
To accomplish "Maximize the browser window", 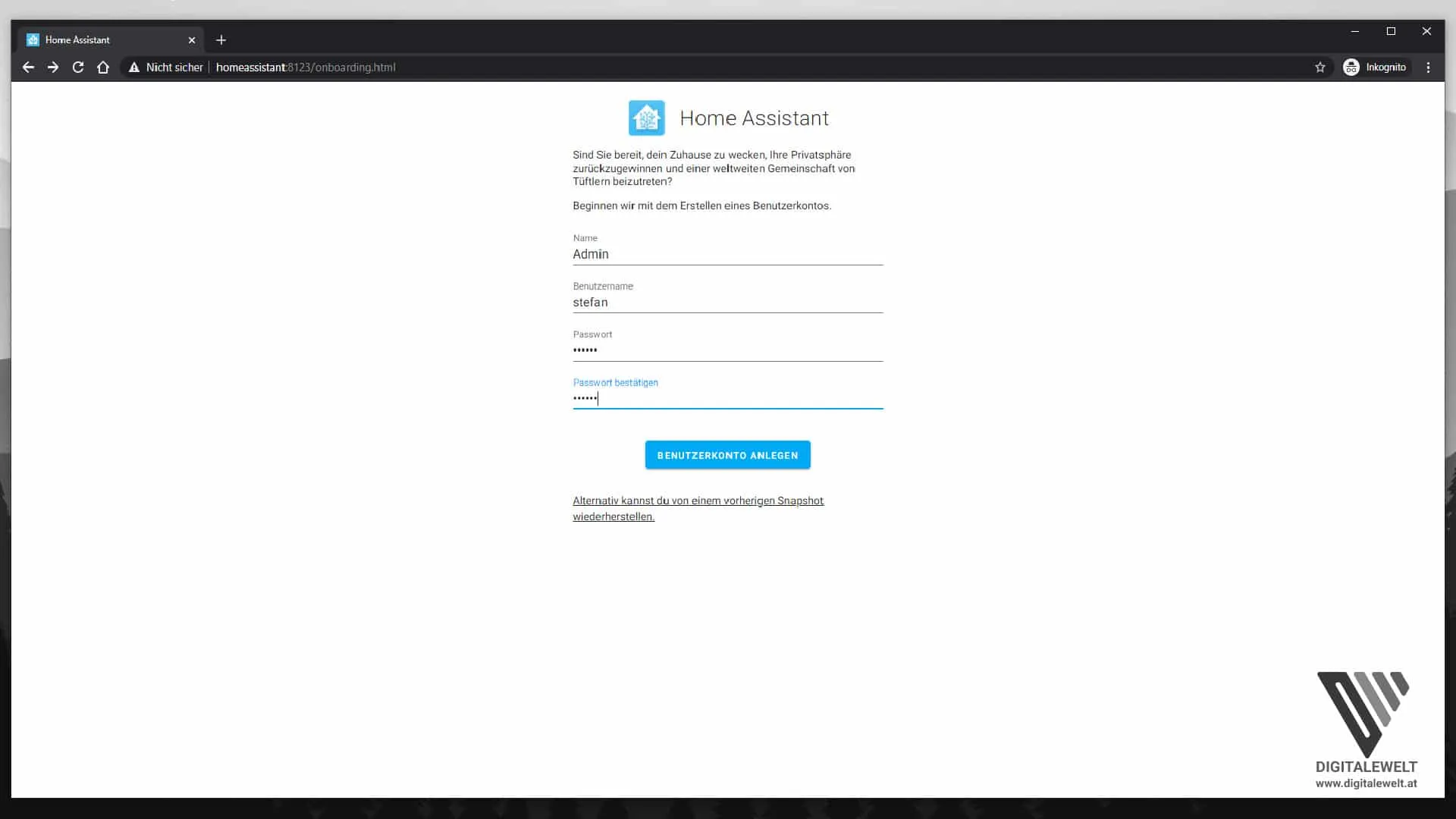I will pyautogui.click(x=1391, y=31).
